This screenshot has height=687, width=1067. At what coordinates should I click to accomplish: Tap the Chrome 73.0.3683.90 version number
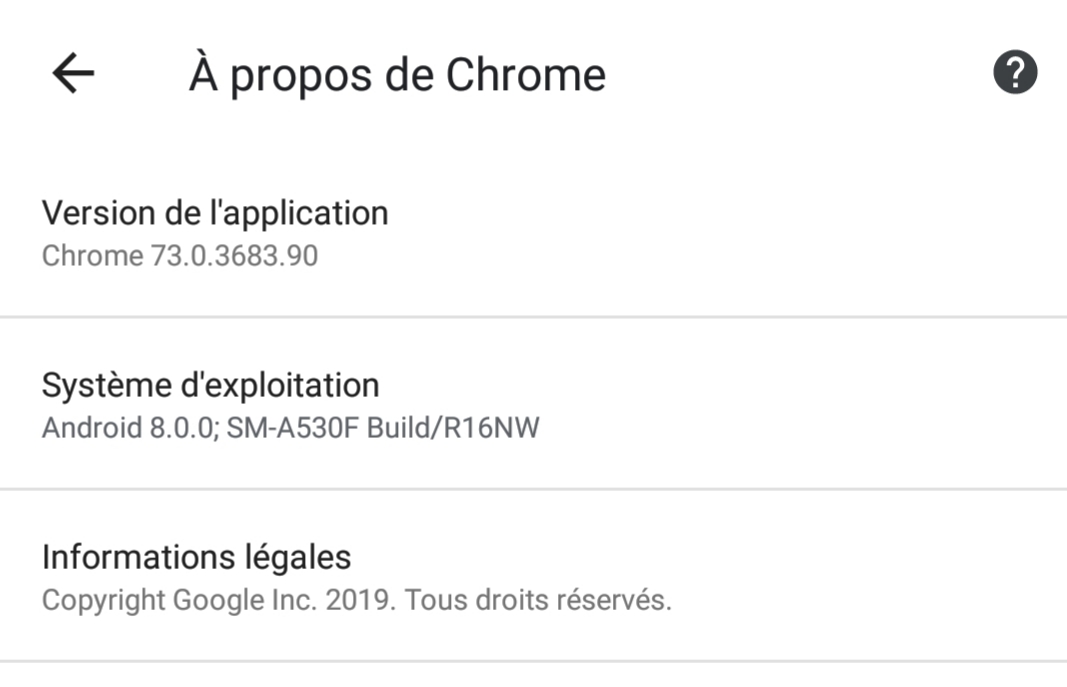234,256
